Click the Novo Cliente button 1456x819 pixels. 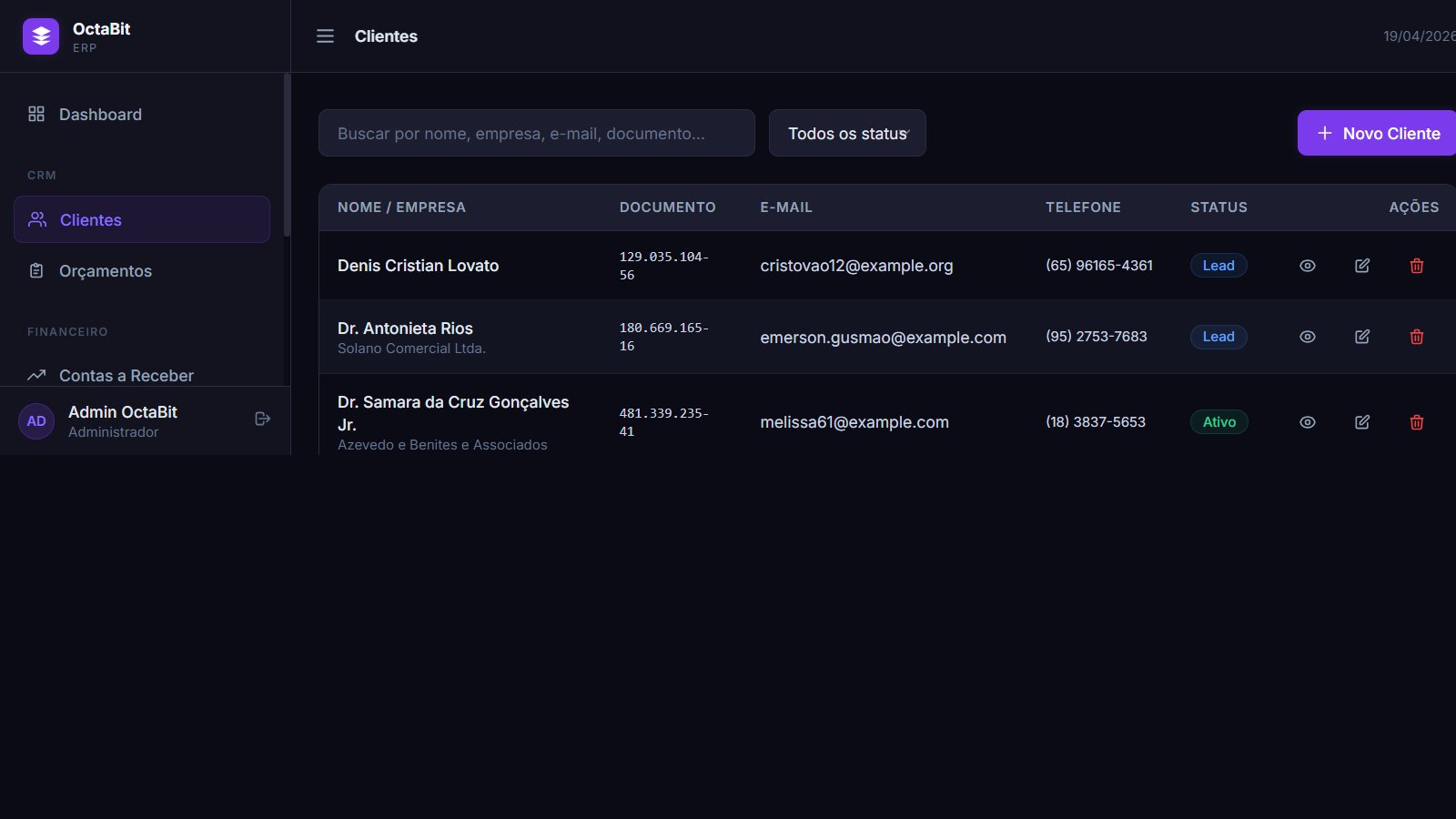[x=1379, y=134]
